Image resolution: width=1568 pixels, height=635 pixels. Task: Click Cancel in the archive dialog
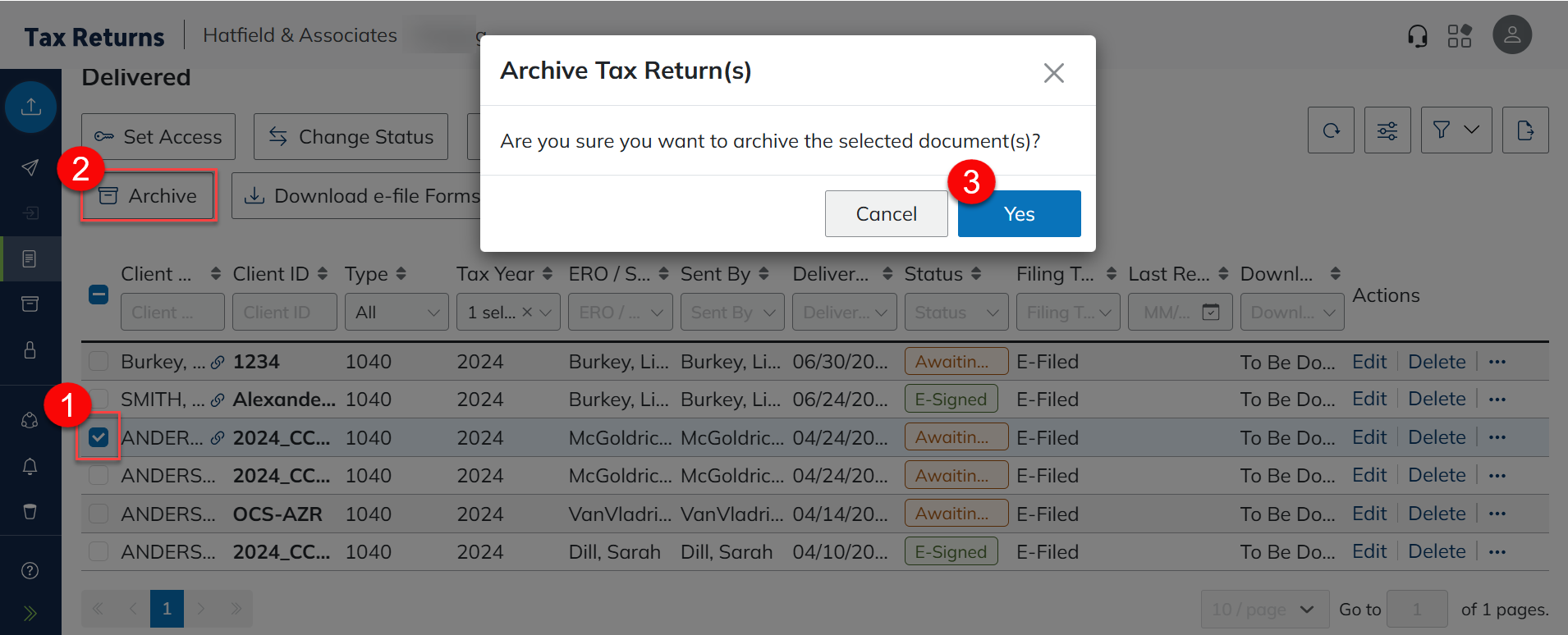(x=886, y=214)
